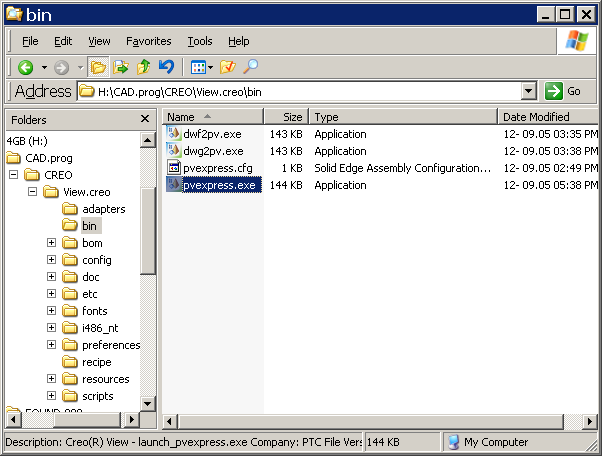The width and height of the screenshot is (602, 456).
Task: Click folder tree scroll down arrow
Action: tap(147, 403)
